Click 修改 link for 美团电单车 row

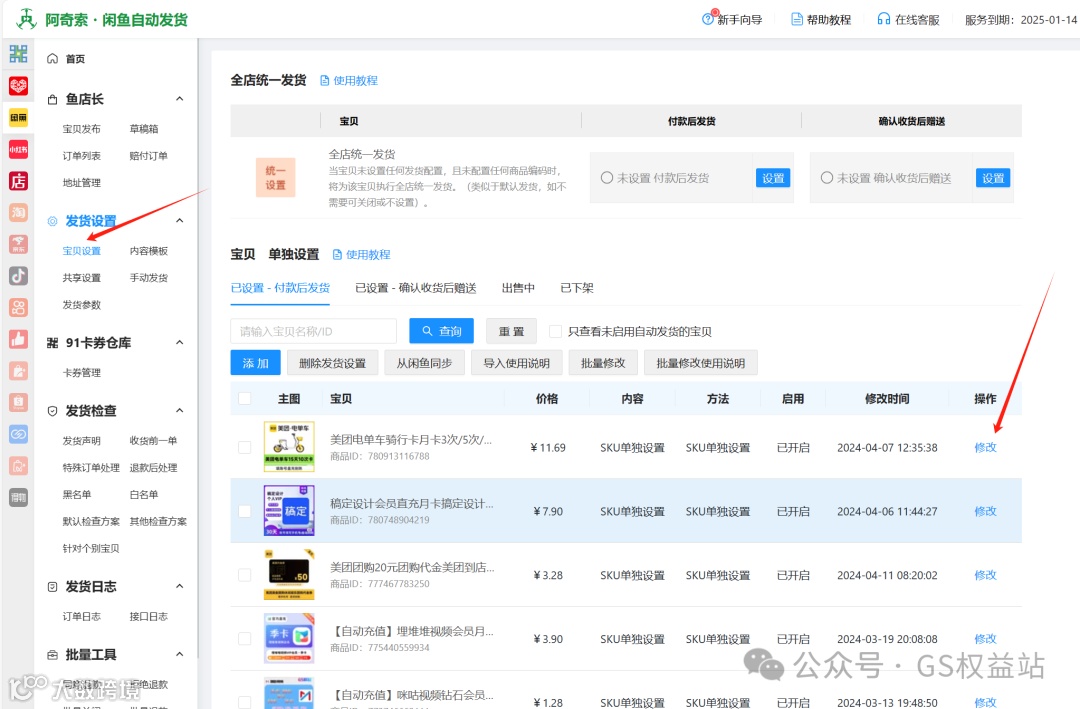[986, 447]
